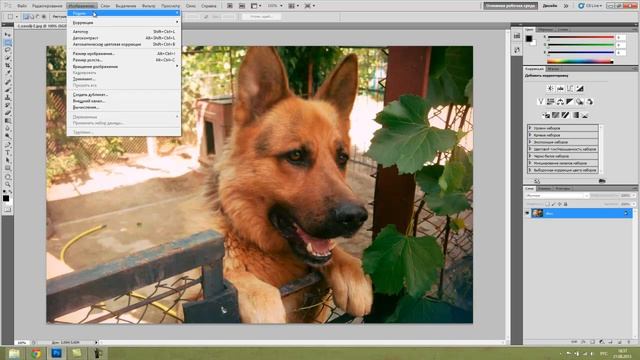Add a Levels adjustment

tap(560, 88)
